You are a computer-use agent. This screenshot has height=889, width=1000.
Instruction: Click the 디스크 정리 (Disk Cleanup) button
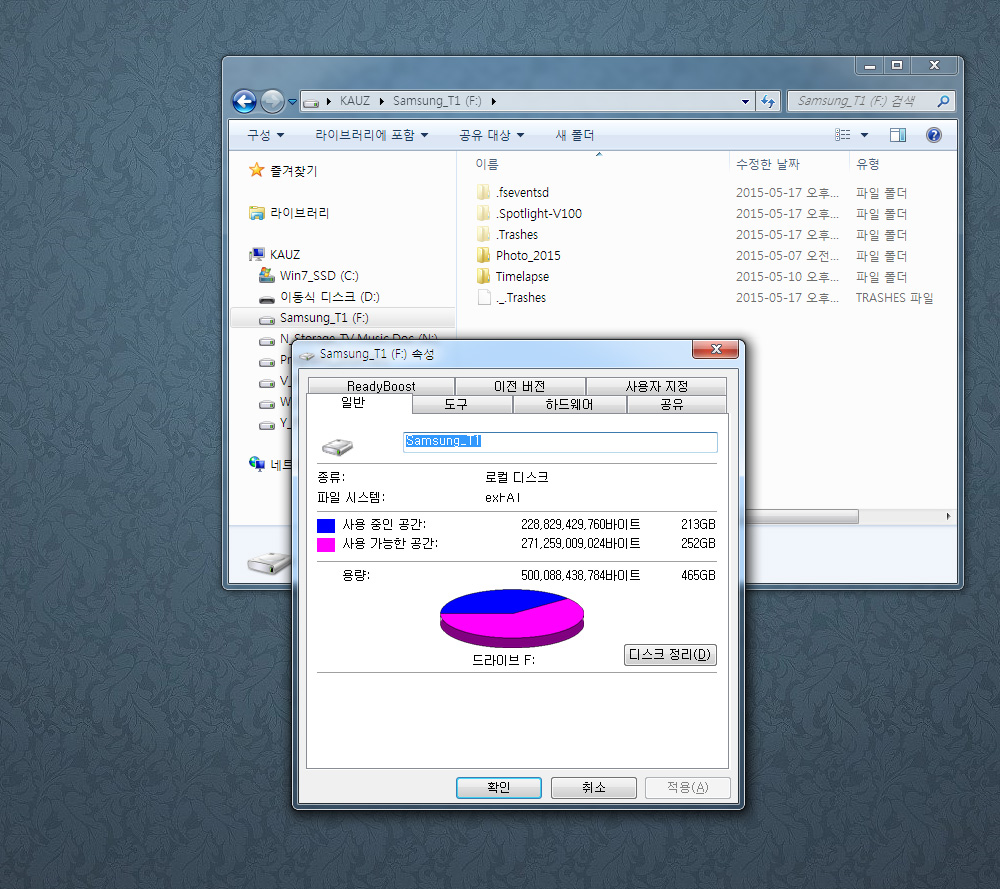pos(670,655)
